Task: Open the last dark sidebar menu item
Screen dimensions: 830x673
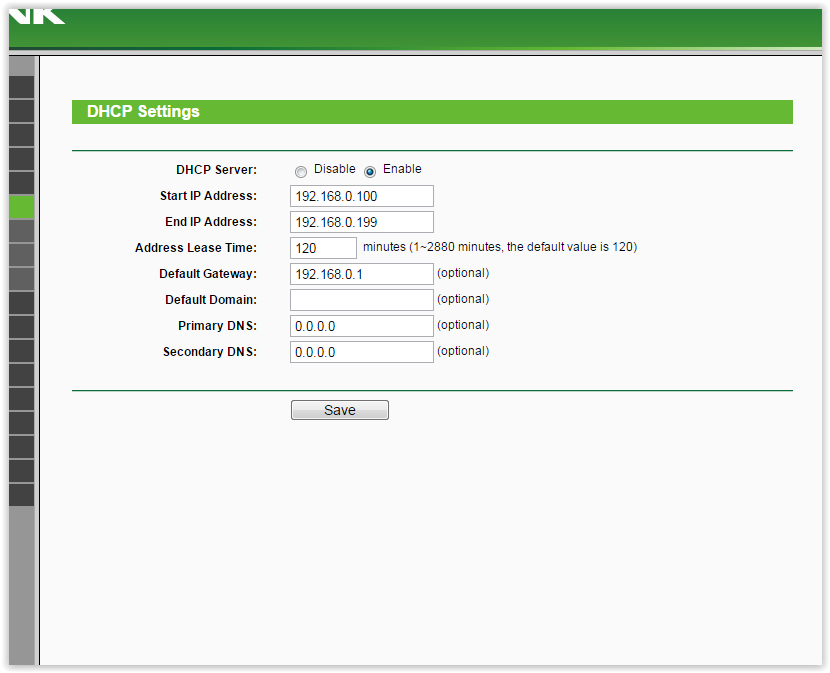Action: (x=21, y=495)
